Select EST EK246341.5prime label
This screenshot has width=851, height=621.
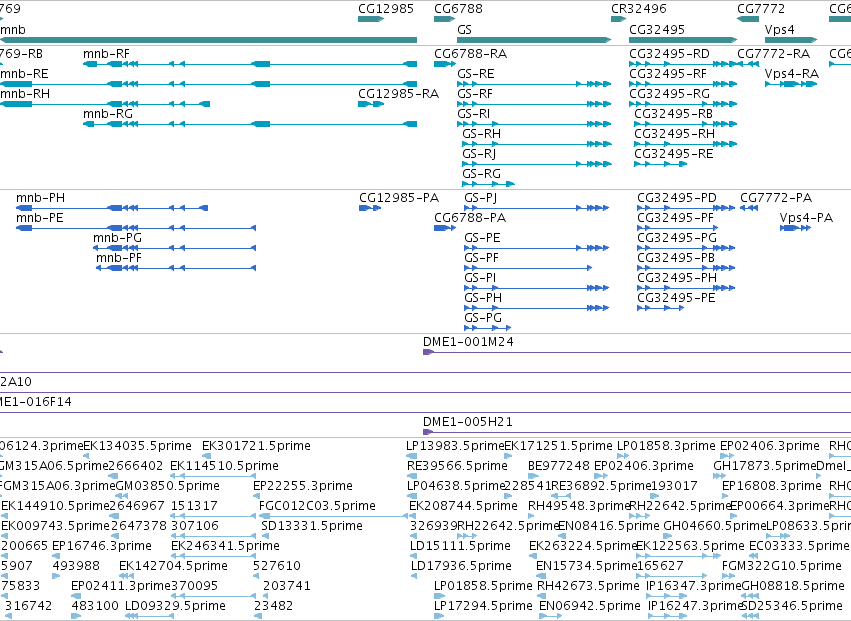[x=225, y=547]
